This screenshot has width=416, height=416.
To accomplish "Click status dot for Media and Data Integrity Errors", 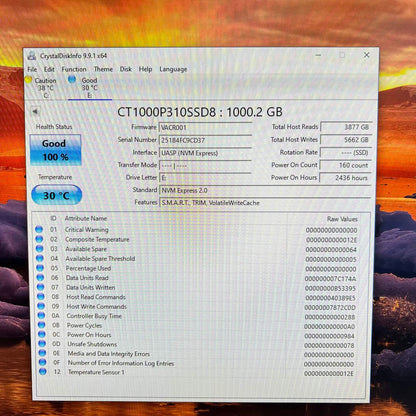I will [x=42, y=353].
